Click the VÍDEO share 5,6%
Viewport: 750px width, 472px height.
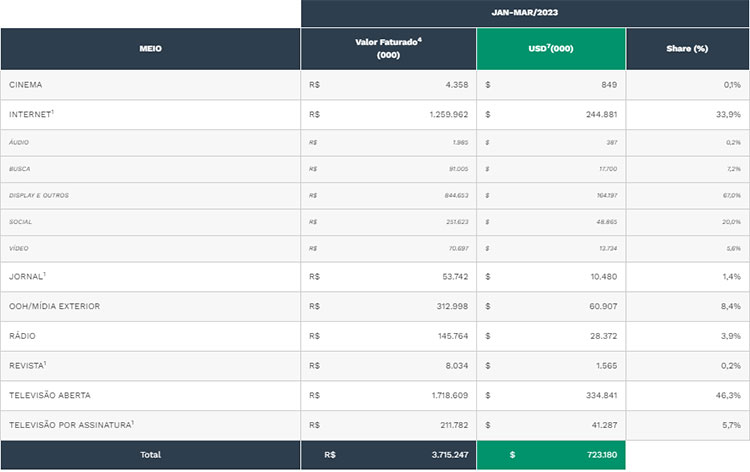734,248
